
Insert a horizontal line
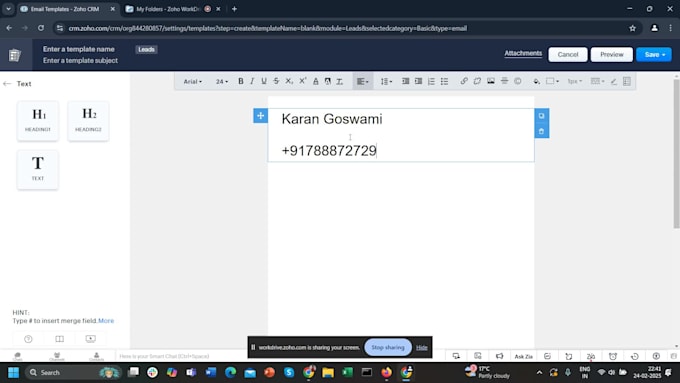[504, 81]
